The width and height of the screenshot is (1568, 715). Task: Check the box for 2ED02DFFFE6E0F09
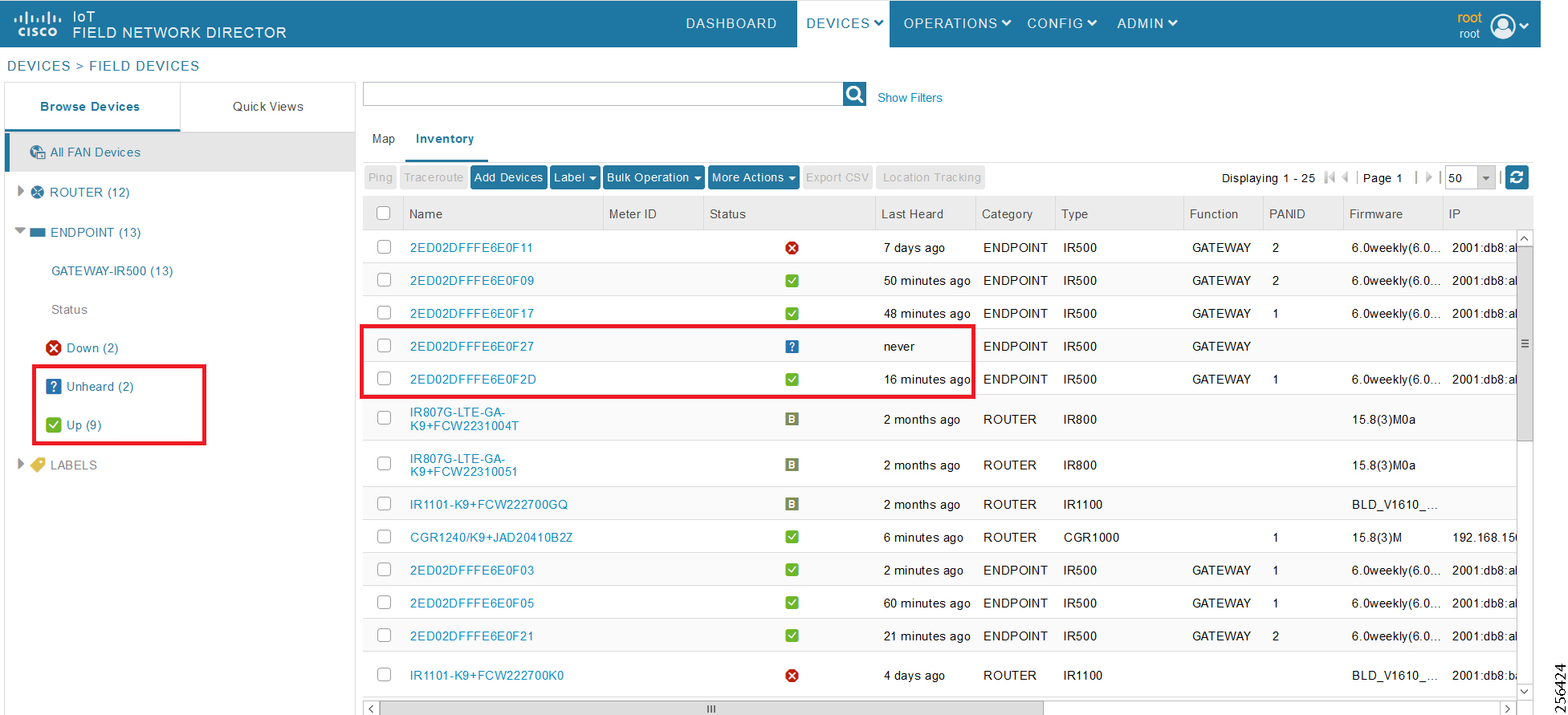[x=384, y=280]
